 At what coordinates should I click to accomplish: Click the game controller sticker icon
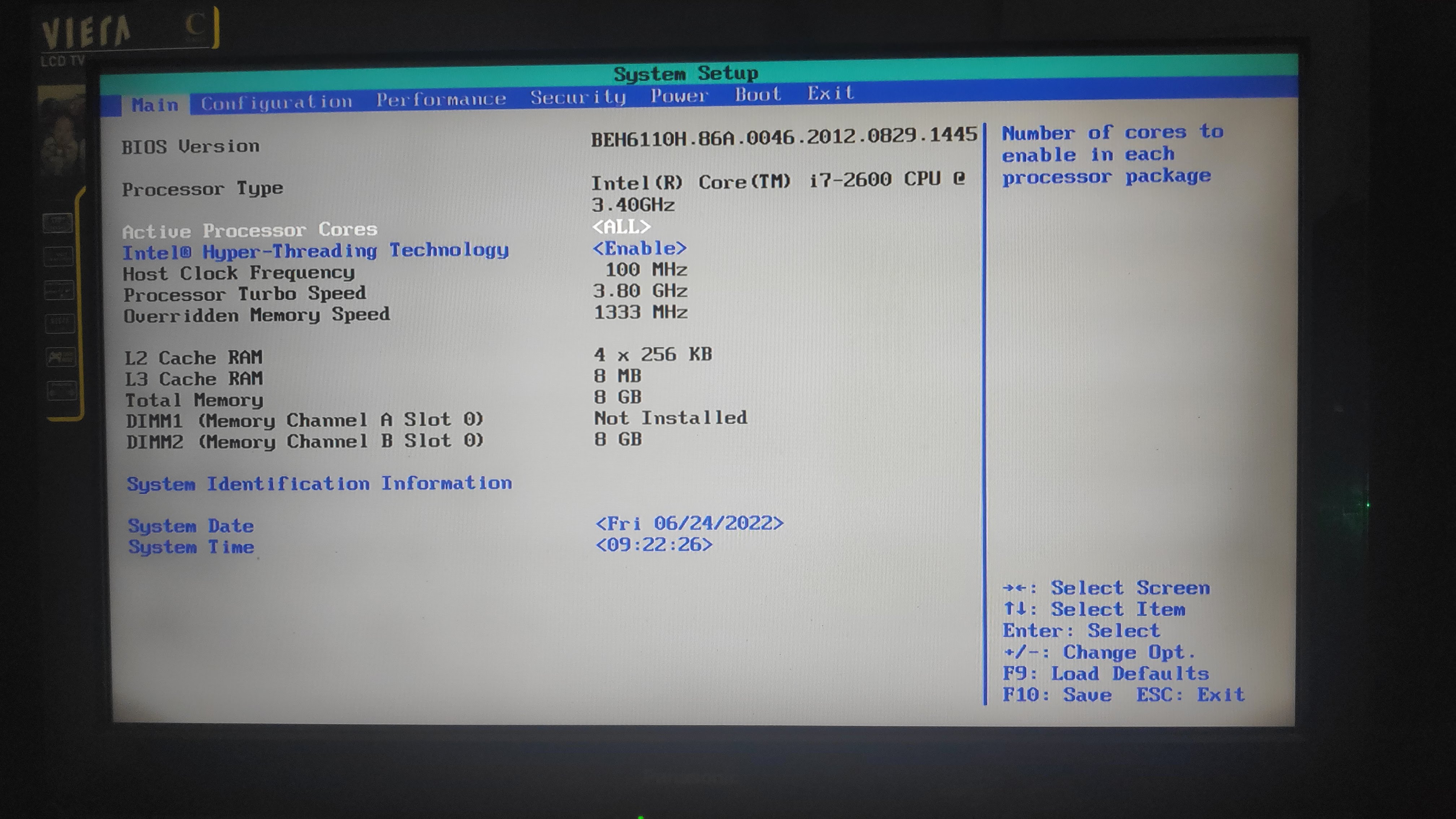pos(60,357)
